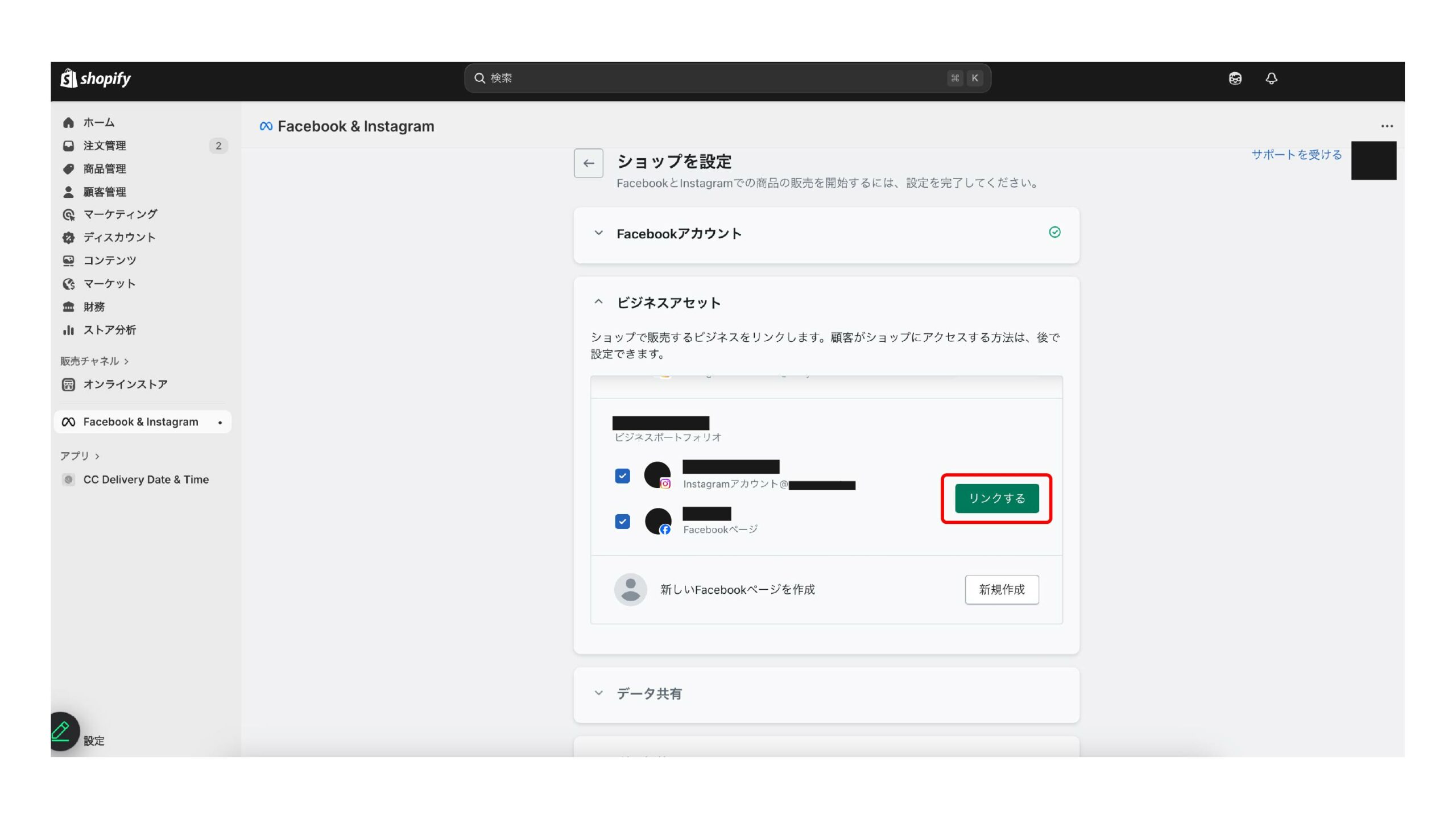Click the Instagram account avatar
This screenshot has width=1456, height=819.
pyautogui.click(x=657, y=475)
